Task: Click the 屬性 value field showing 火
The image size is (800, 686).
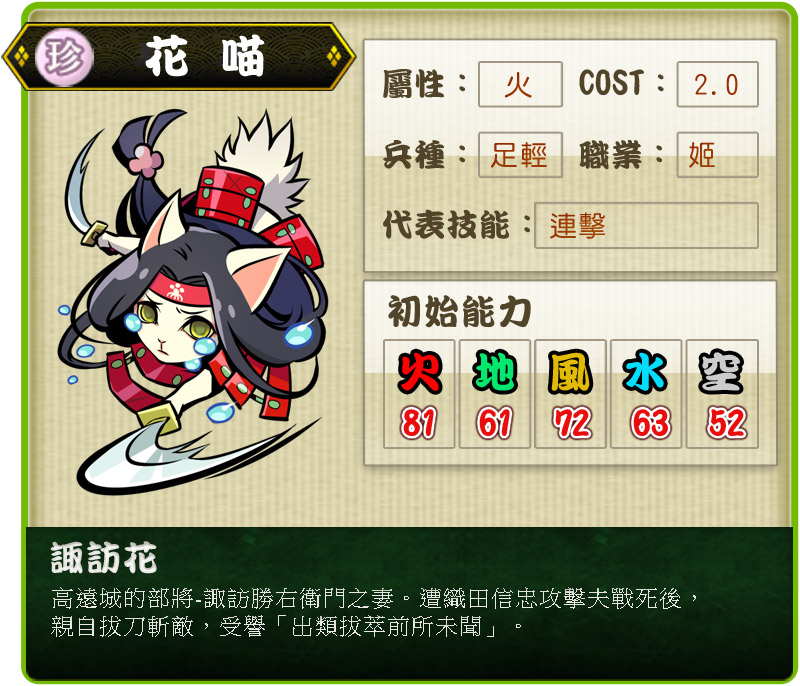Action: [520, 85]
